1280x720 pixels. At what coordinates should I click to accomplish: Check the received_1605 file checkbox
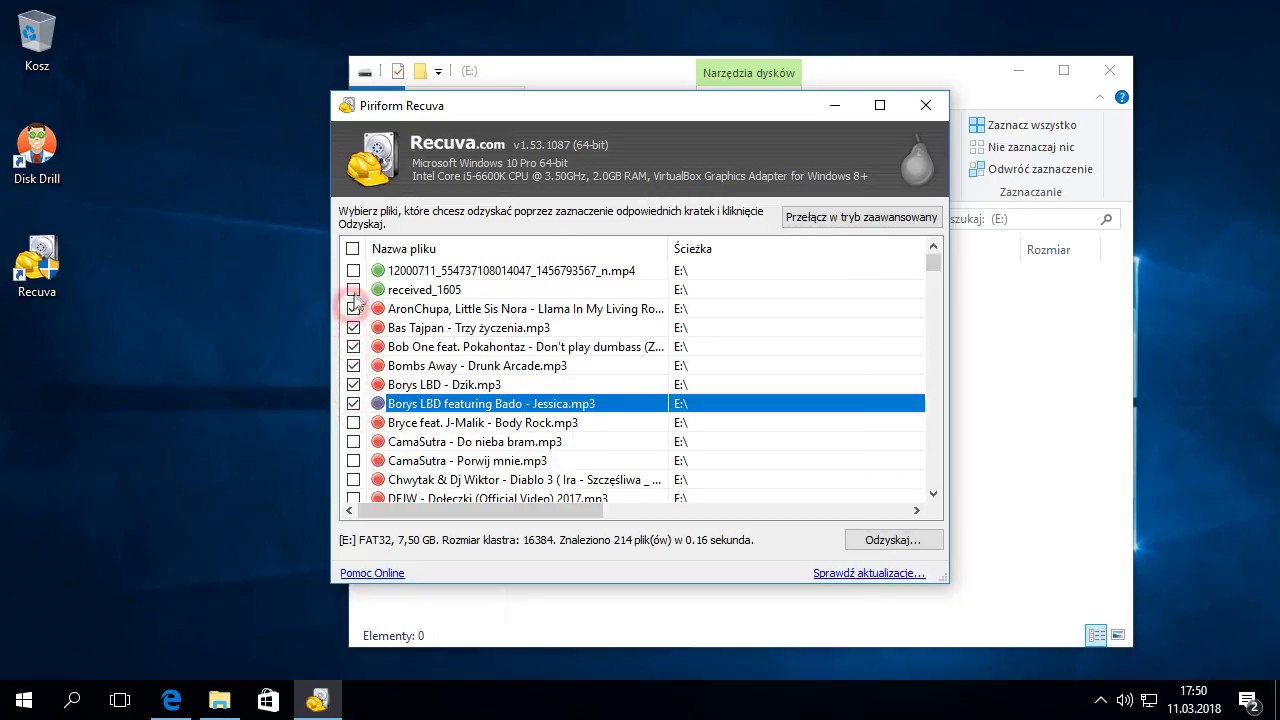pos(353,290)
